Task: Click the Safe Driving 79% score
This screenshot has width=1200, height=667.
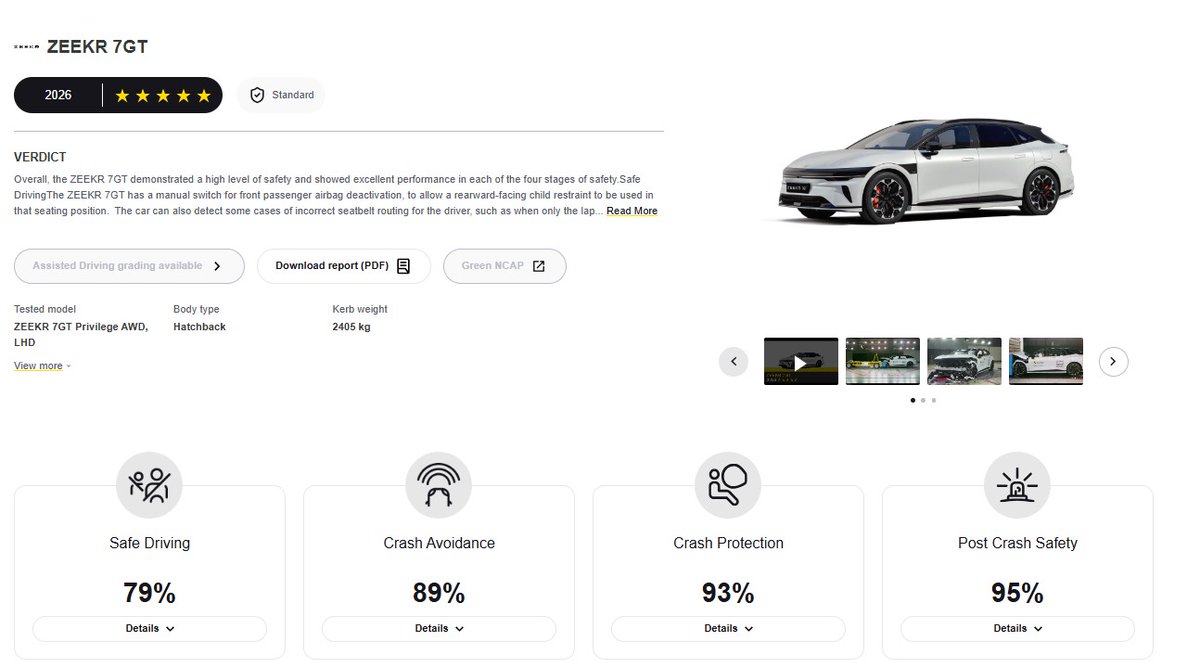Action: click(150, 593)
